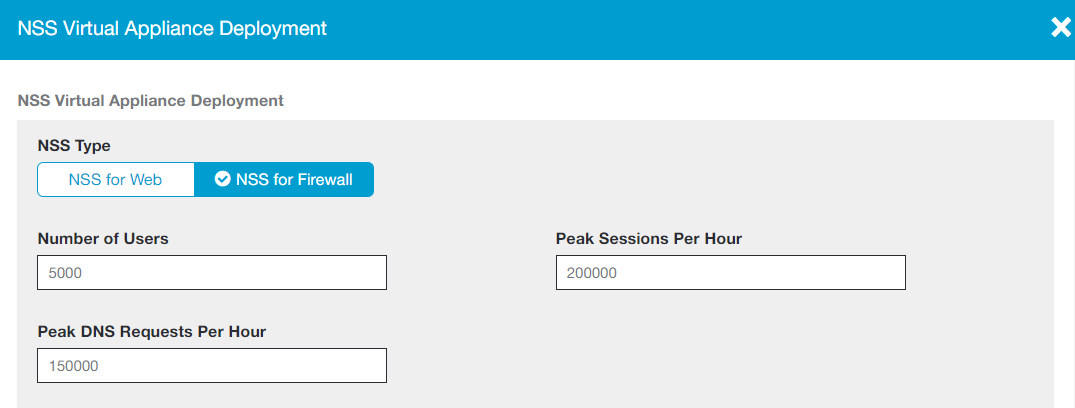Click the NSS Type label
Viewport: 1075px width, 408px height.
pyautogui.click(x=74, y=146)
